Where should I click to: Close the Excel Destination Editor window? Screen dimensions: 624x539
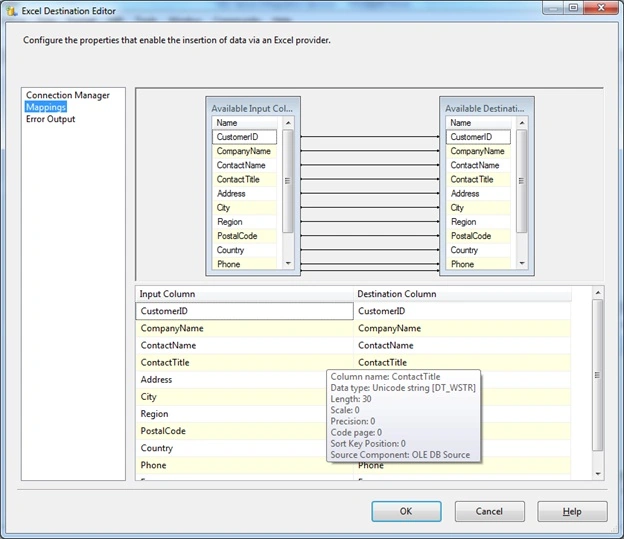601,8
